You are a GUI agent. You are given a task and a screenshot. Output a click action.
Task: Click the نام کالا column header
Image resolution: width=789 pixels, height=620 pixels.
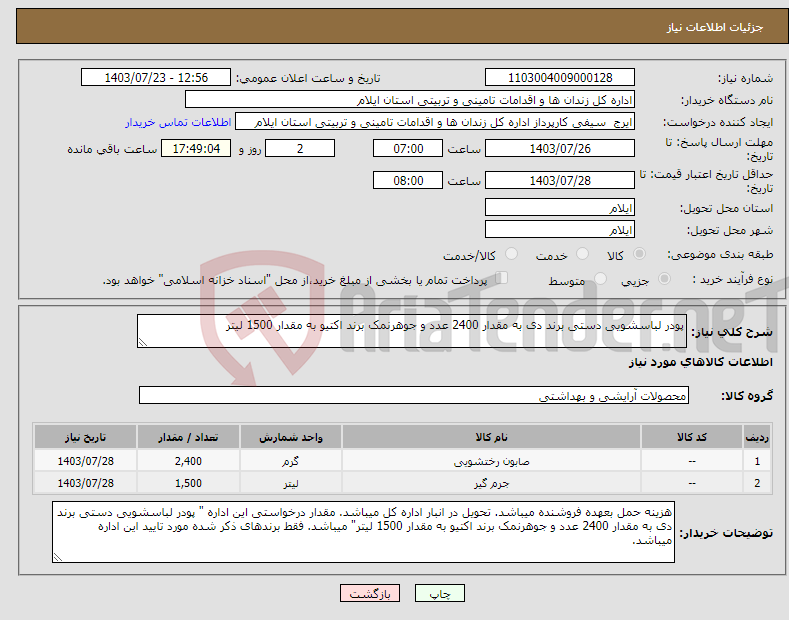point(491,437)
